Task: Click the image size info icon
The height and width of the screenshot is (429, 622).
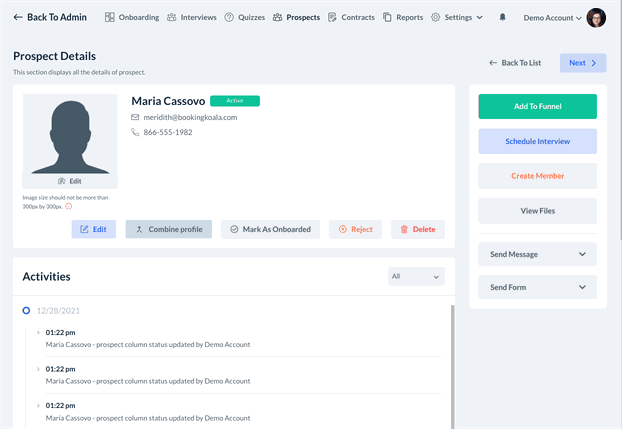Action: (x=69, y=206)
